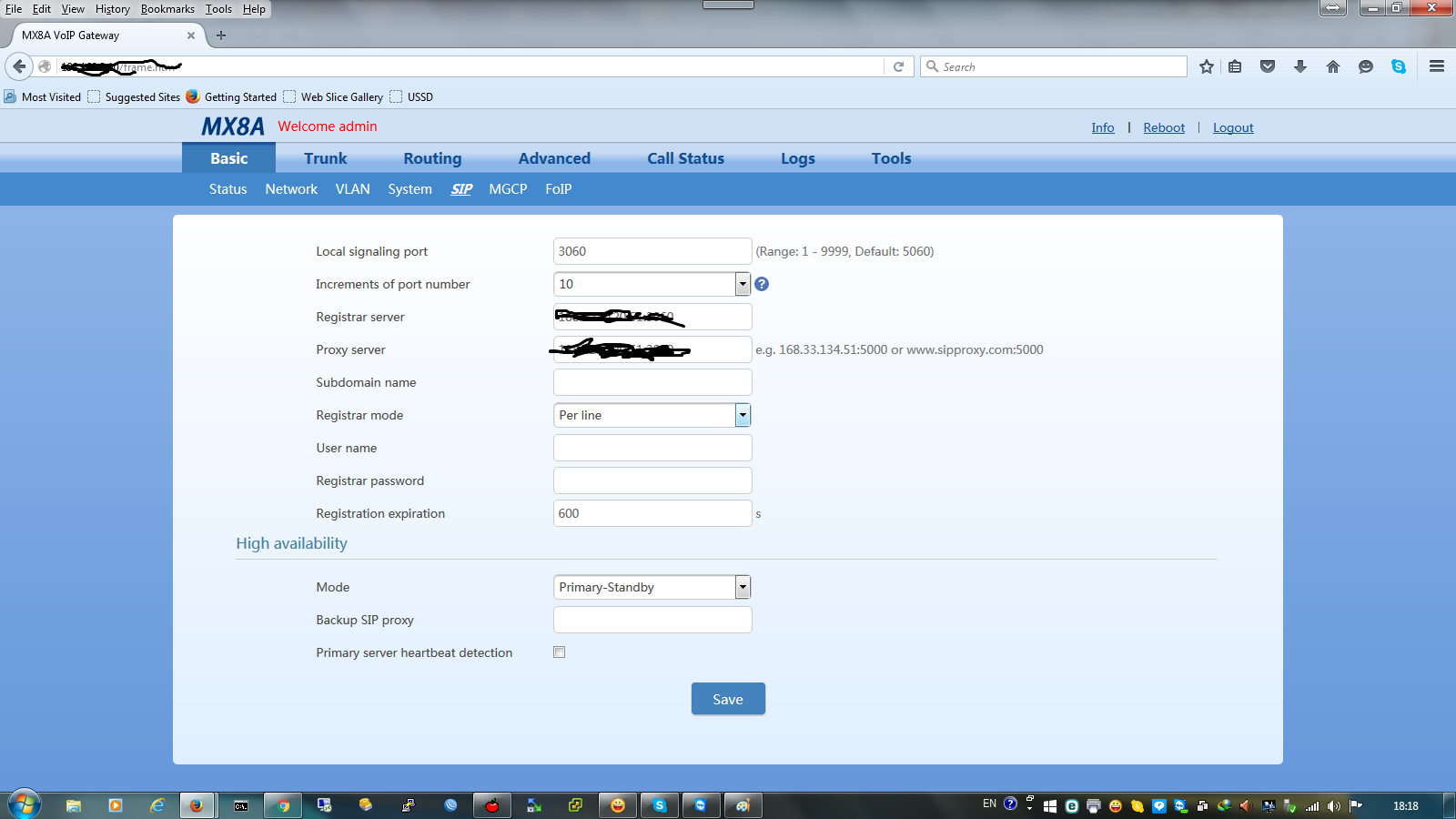The width and height of the screenshot is (1456, 819).
Task: Expand the High availability Mode dropdown
Action: coord(743,587)
